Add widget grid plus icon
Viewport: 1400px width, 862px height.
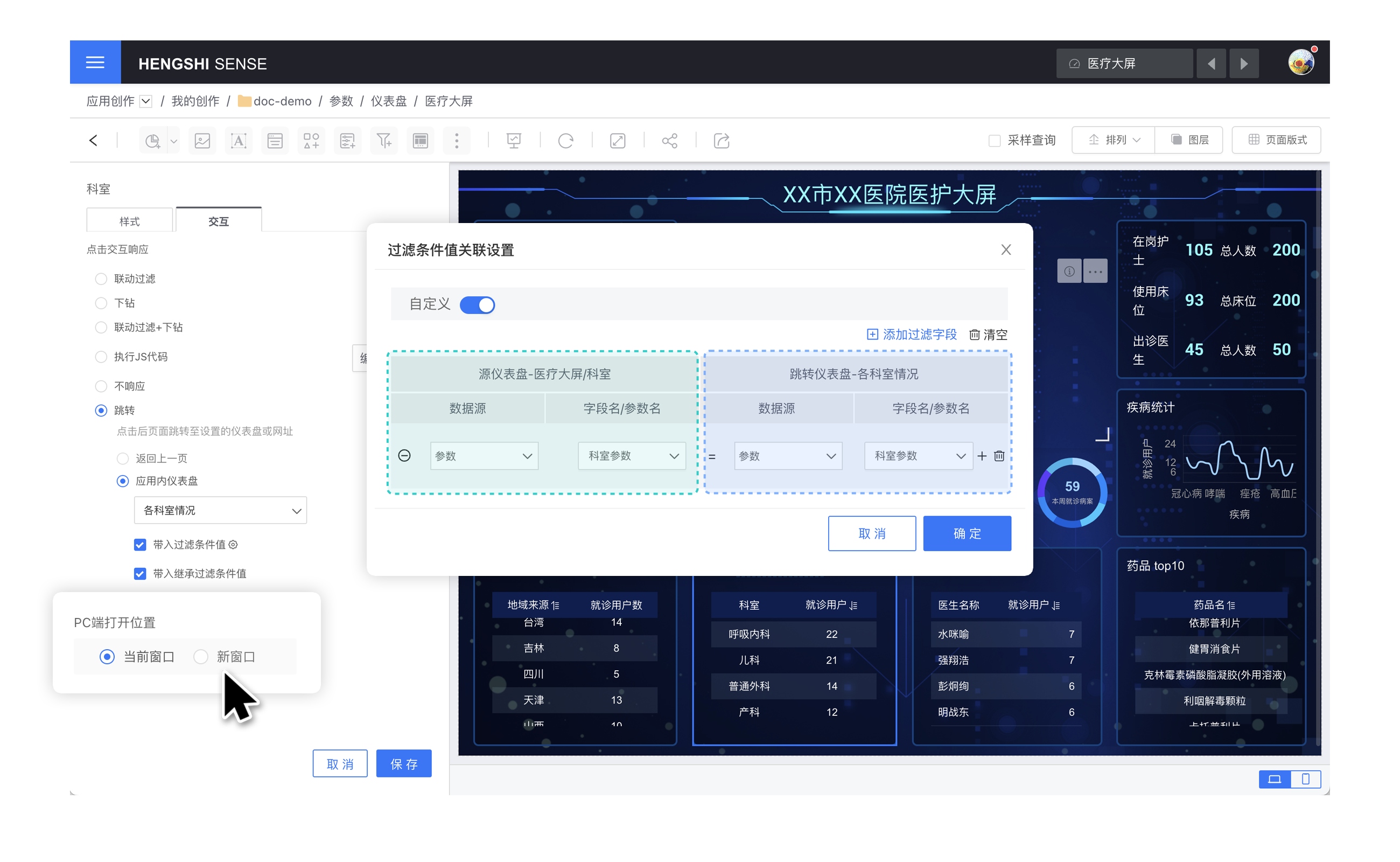pos(312,140)
